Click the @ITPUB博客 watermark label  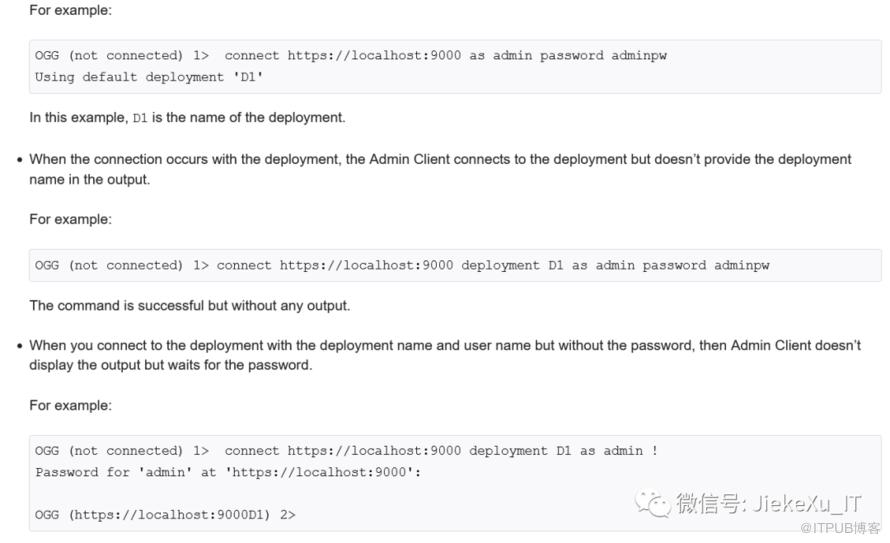coord(842,527)
